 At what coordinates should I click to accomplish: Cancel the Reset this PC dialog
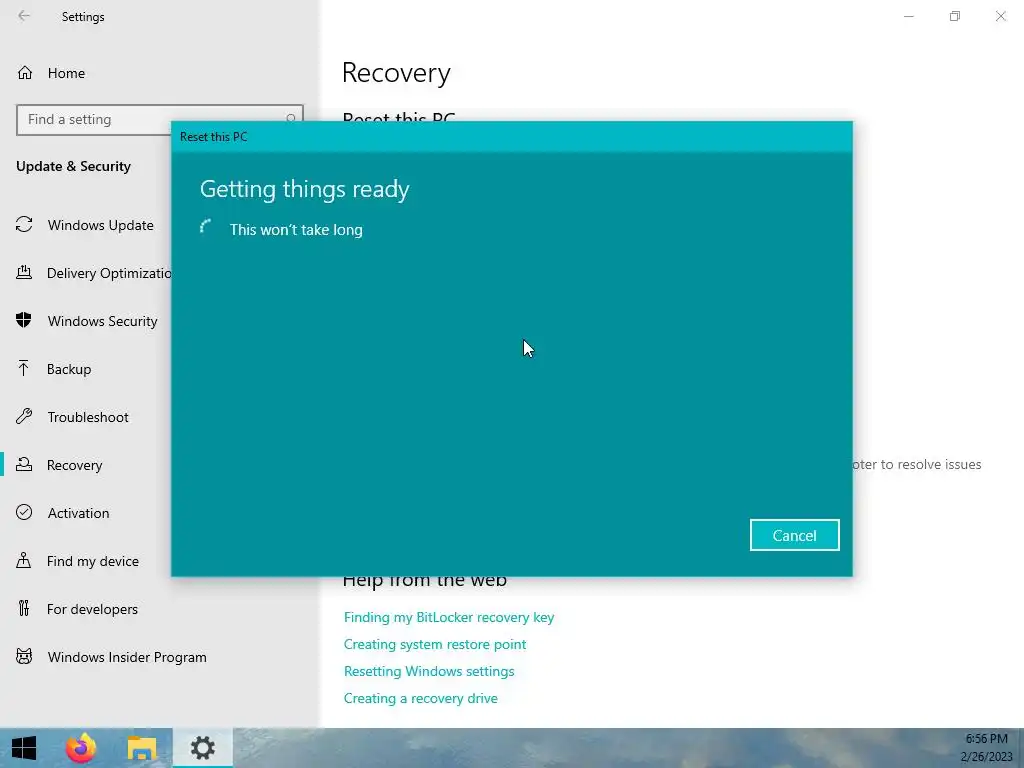point(794,536)
